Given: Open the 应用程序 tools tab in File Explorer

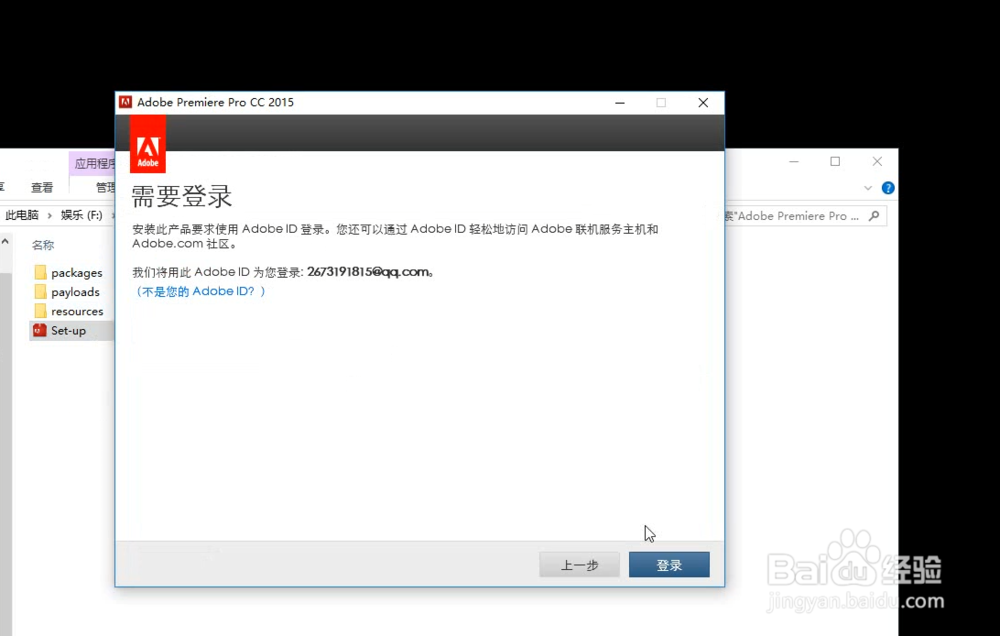Looking at the screenshot, I should tap(94, 163).
